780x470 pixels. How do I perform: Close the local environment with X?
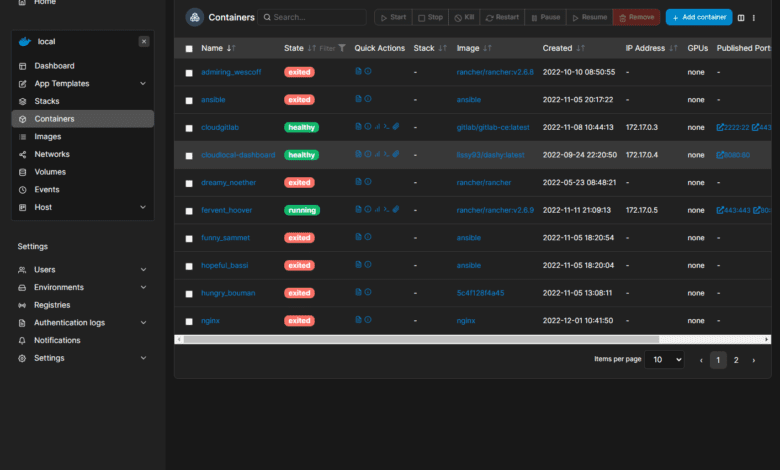click(144, 41)
